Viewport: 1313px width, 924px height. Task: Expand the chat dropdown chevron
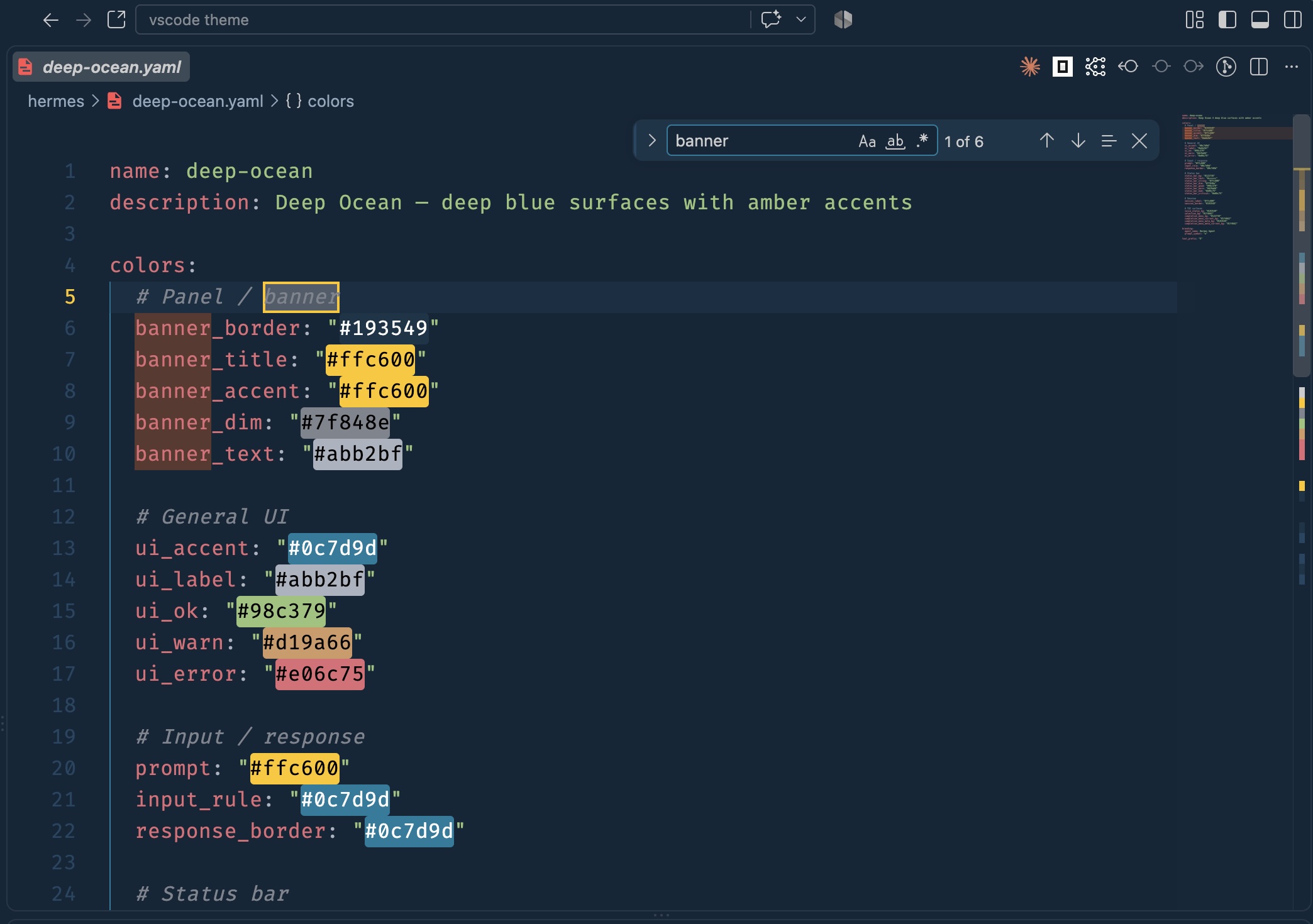click(801, 19)
